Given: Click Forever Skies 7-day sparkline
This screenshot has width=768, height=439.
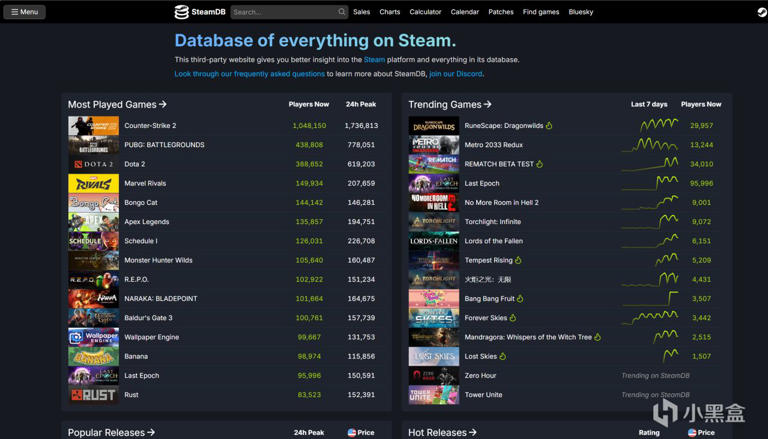Looking at the screenshot, I should 649,317.
